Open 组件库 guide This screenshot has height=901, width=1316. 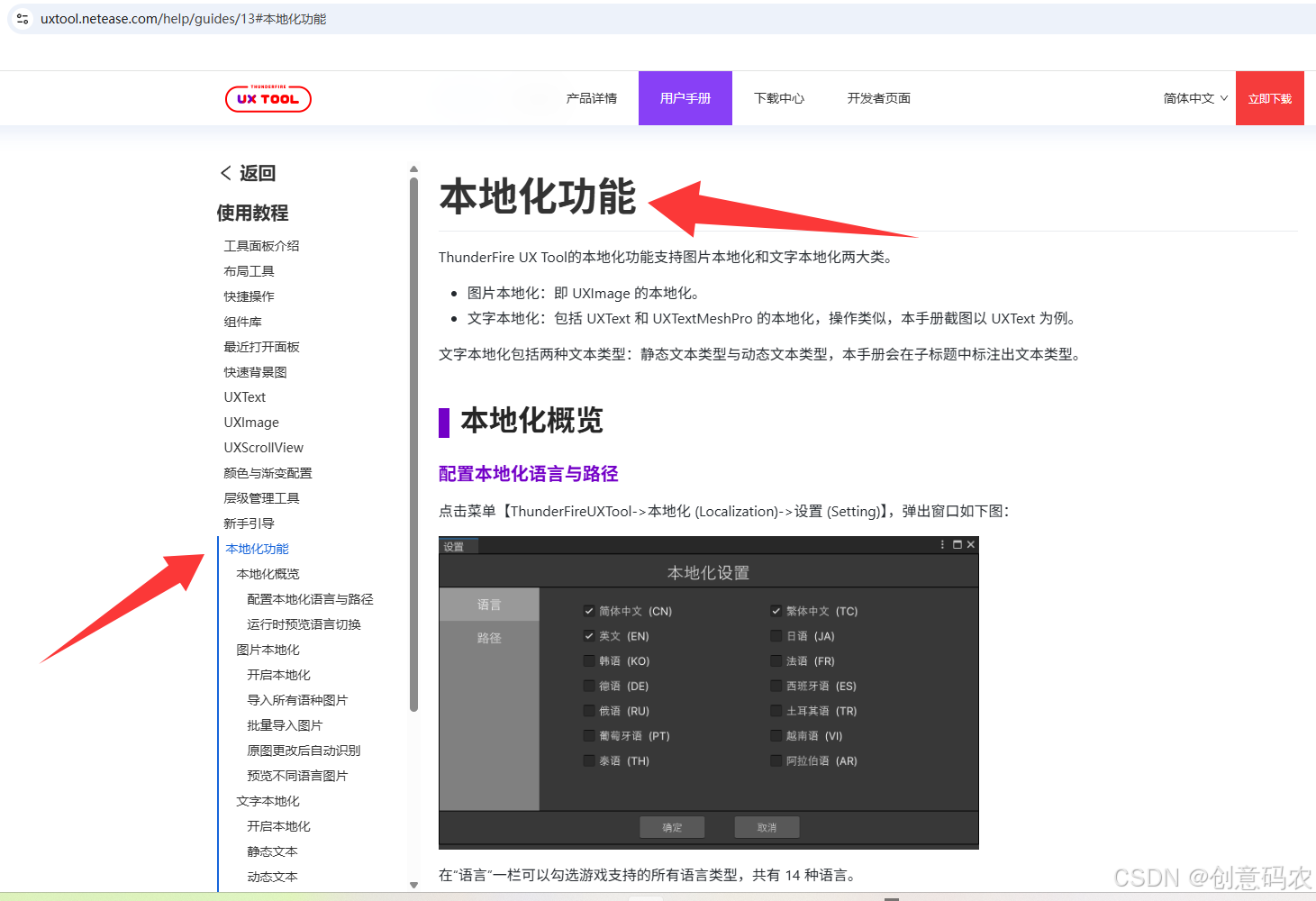[x=242, y=322]
